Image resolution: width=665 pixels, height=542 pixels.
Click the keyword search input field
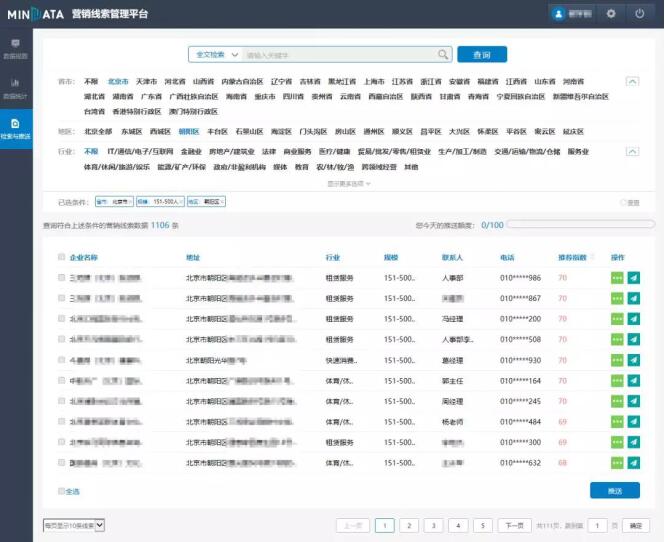coord(338,55)
